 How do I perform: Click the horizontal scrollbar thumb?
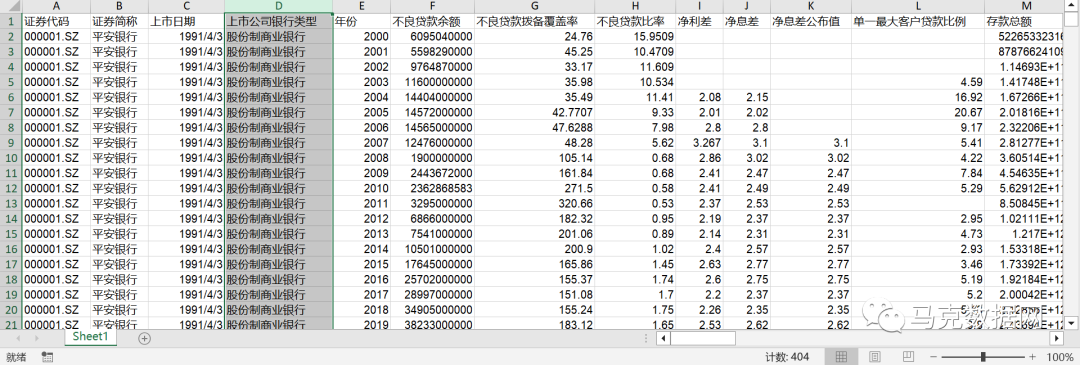pyautogui.click(x=703, y=338)
